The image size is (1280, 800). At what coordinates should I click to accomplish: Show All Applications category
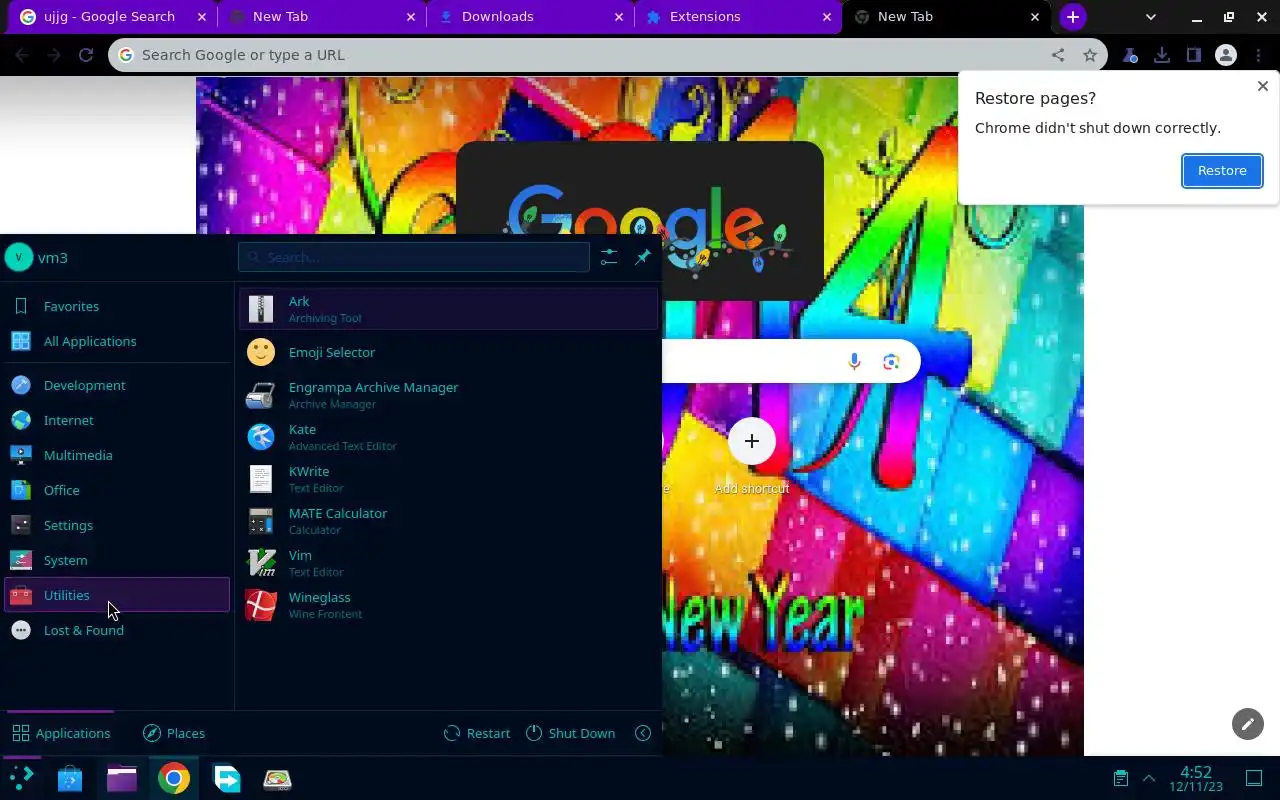117,341
